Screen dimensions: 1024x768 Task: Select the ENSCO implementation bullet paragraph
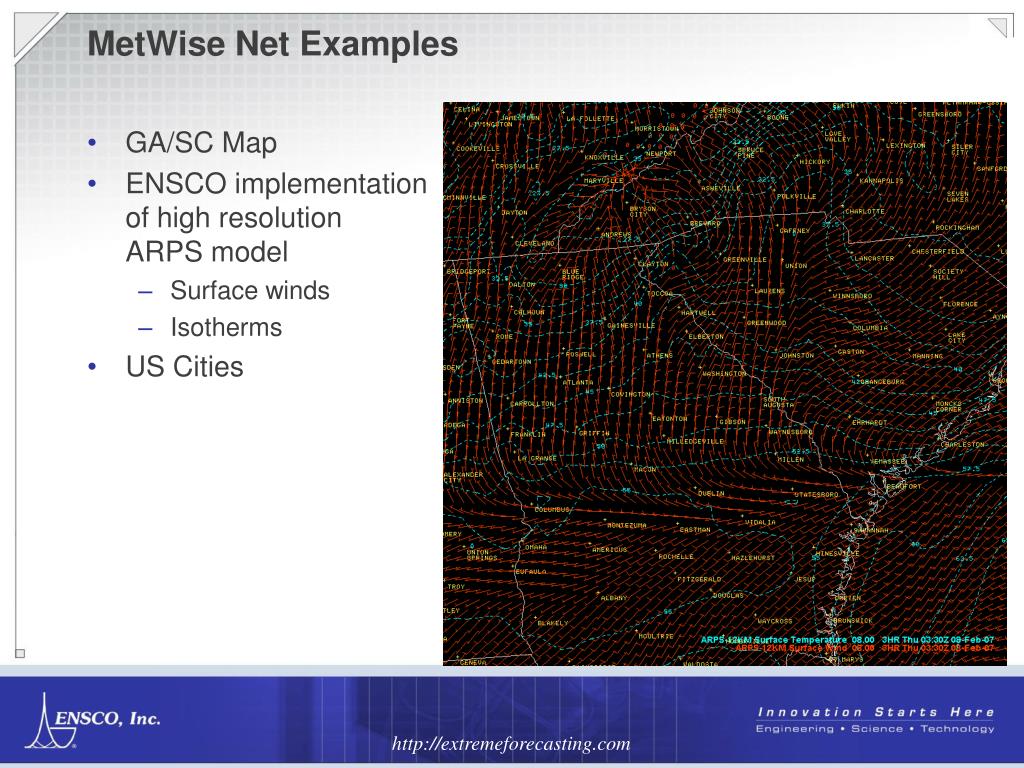click(276, 217)
